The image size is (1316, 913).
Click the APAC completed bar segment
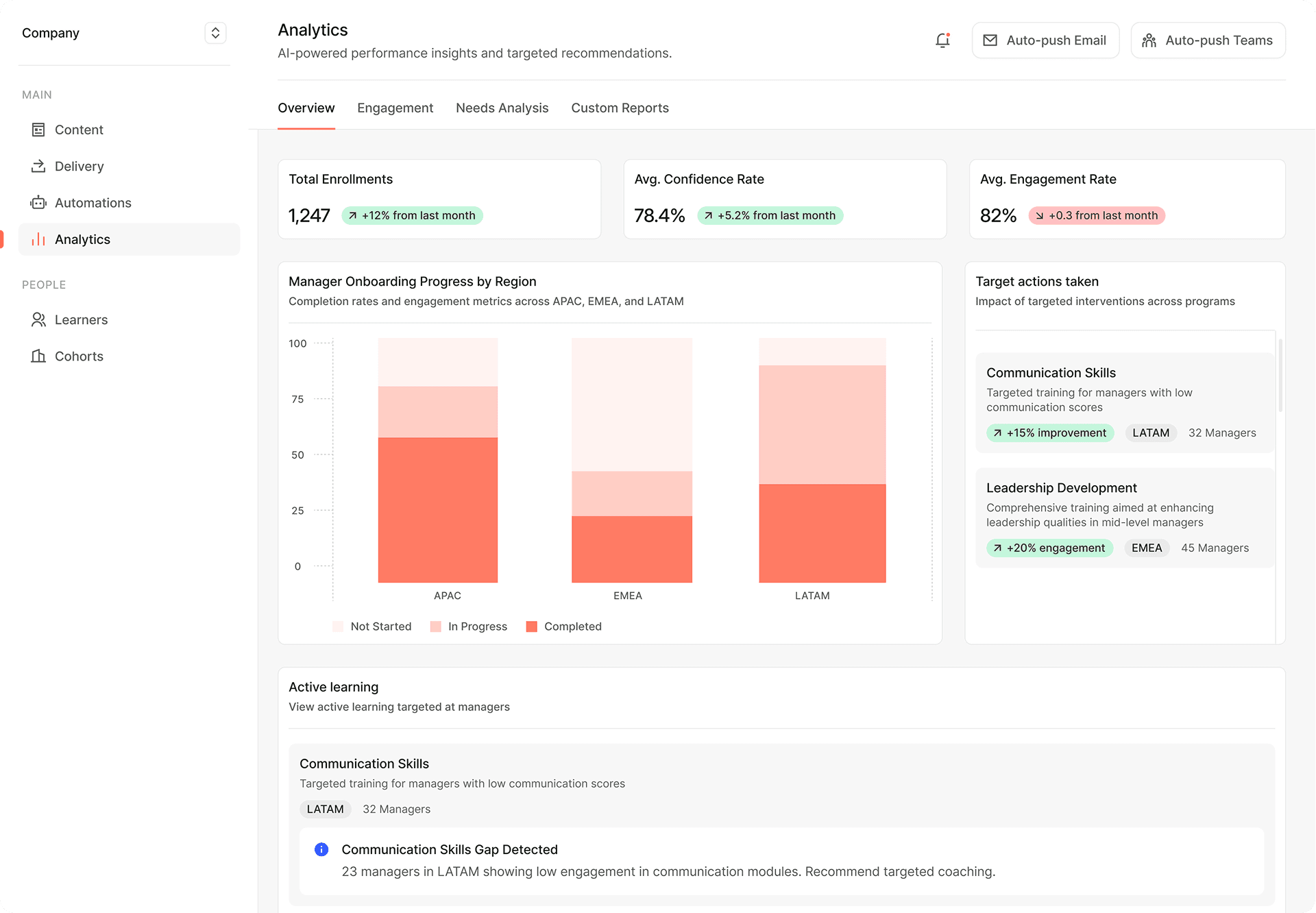point(438,510)
